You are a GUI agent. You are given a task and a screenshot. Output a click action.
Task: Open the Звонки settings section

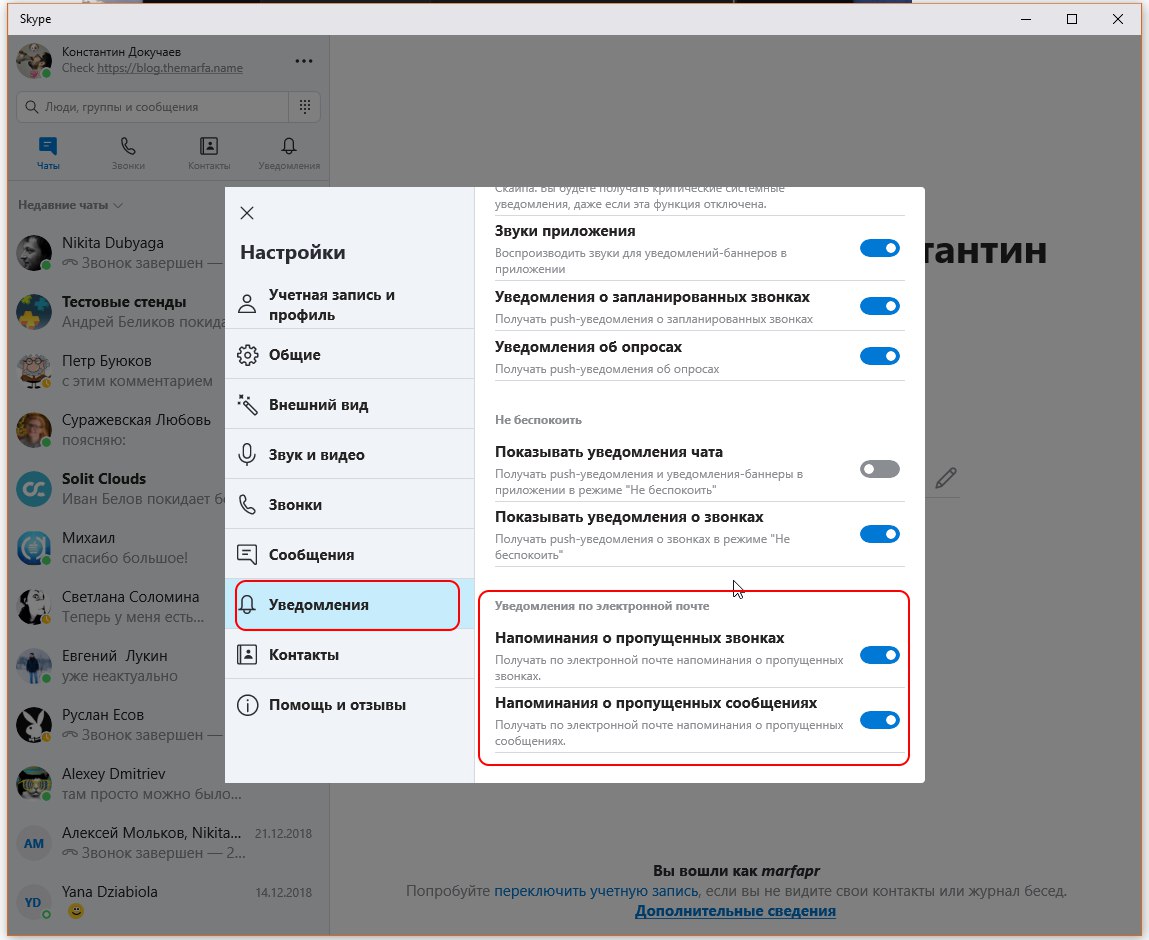(x=350, y=505)
